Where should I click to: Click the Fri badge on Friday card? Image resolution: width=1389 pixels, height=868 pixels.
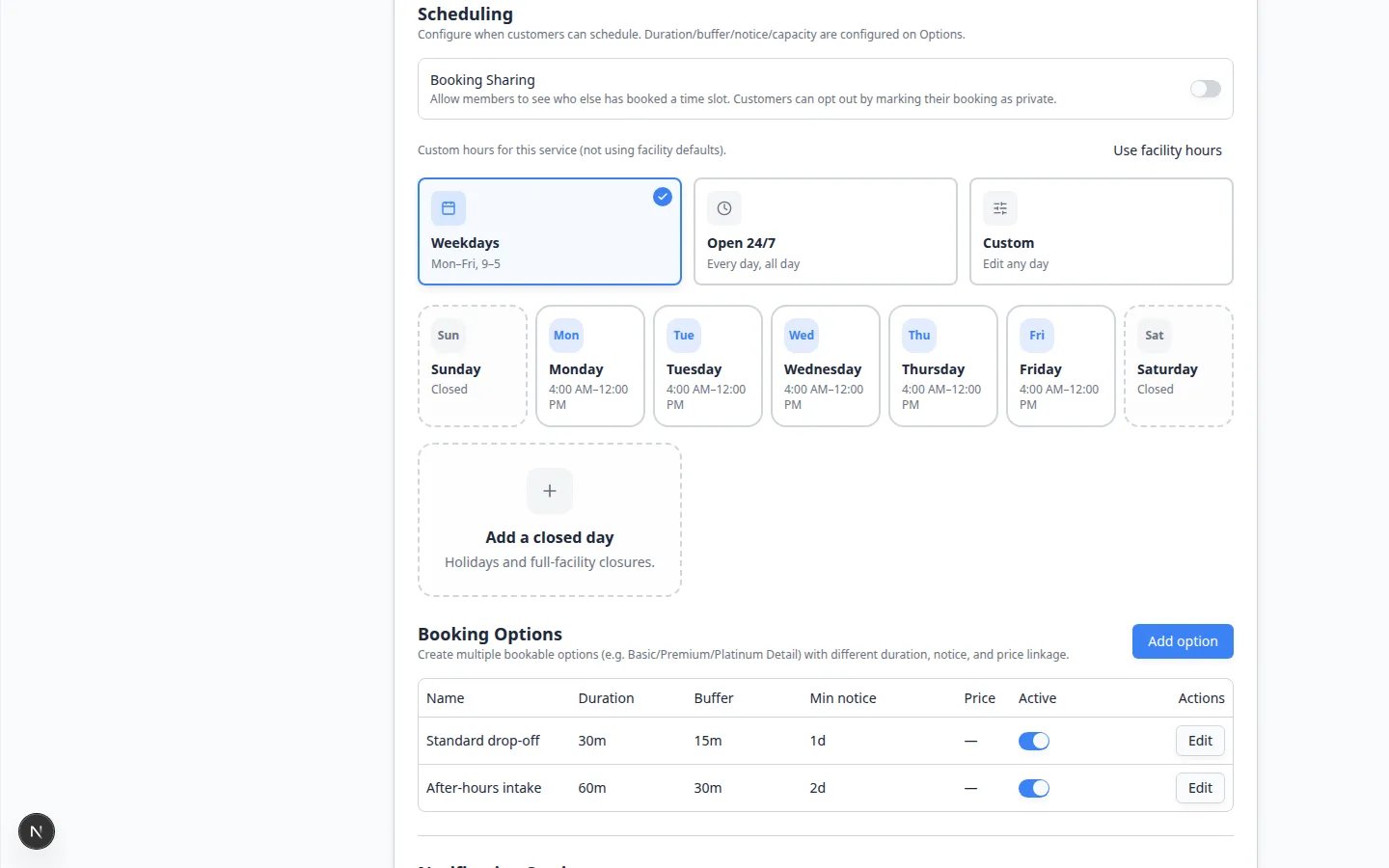tap(1037, 336)
